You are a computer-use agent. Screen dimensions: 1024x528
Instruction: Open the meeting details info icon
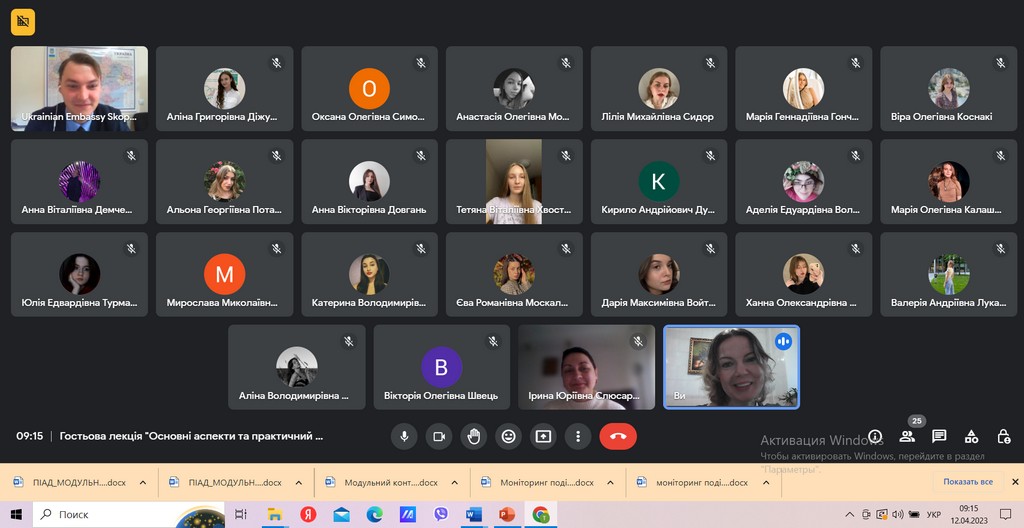click(x=875, y=437)
